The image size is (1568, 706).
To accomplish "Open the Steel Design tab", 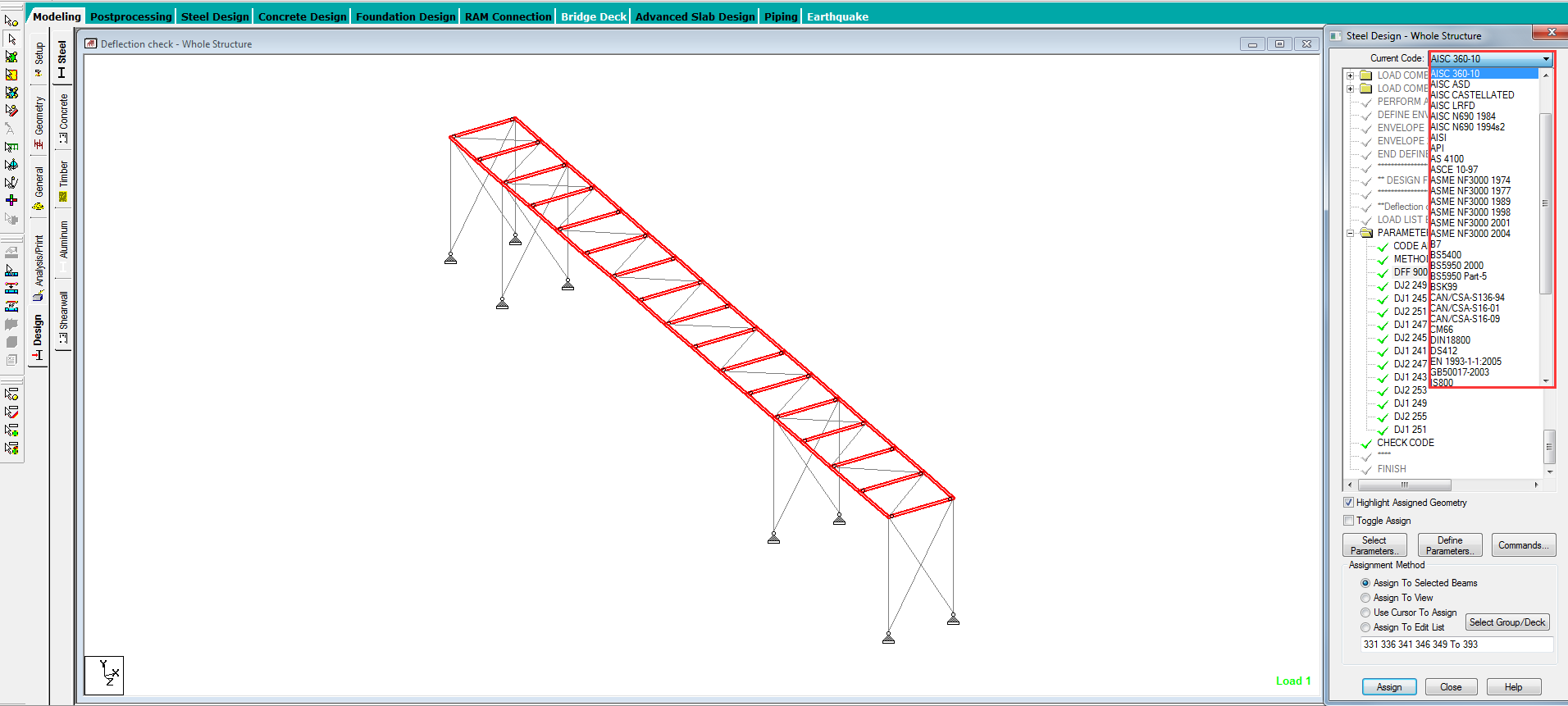I will tap(215, 16).
